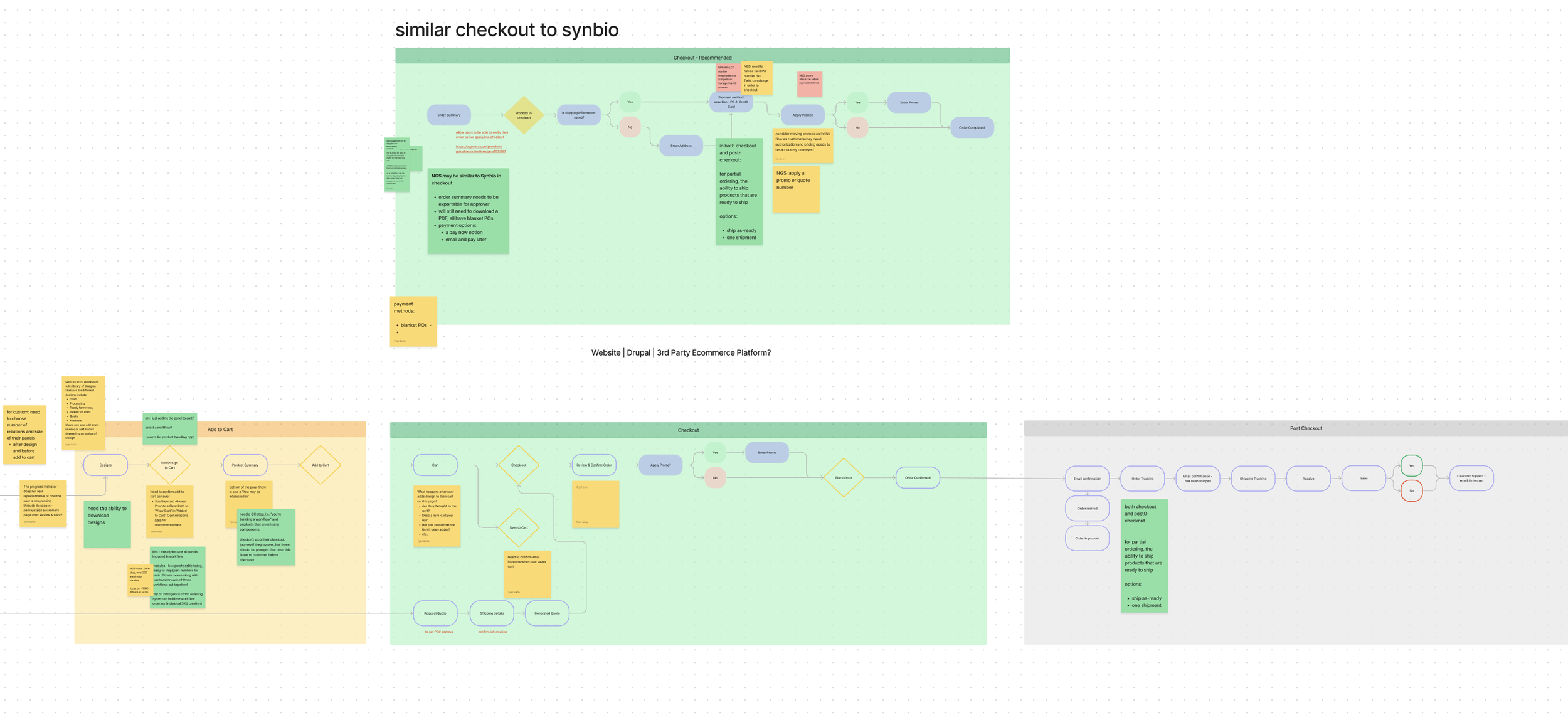
Task: Click the 'Order Tracking' node
Action: click(x=1142, y=479)
